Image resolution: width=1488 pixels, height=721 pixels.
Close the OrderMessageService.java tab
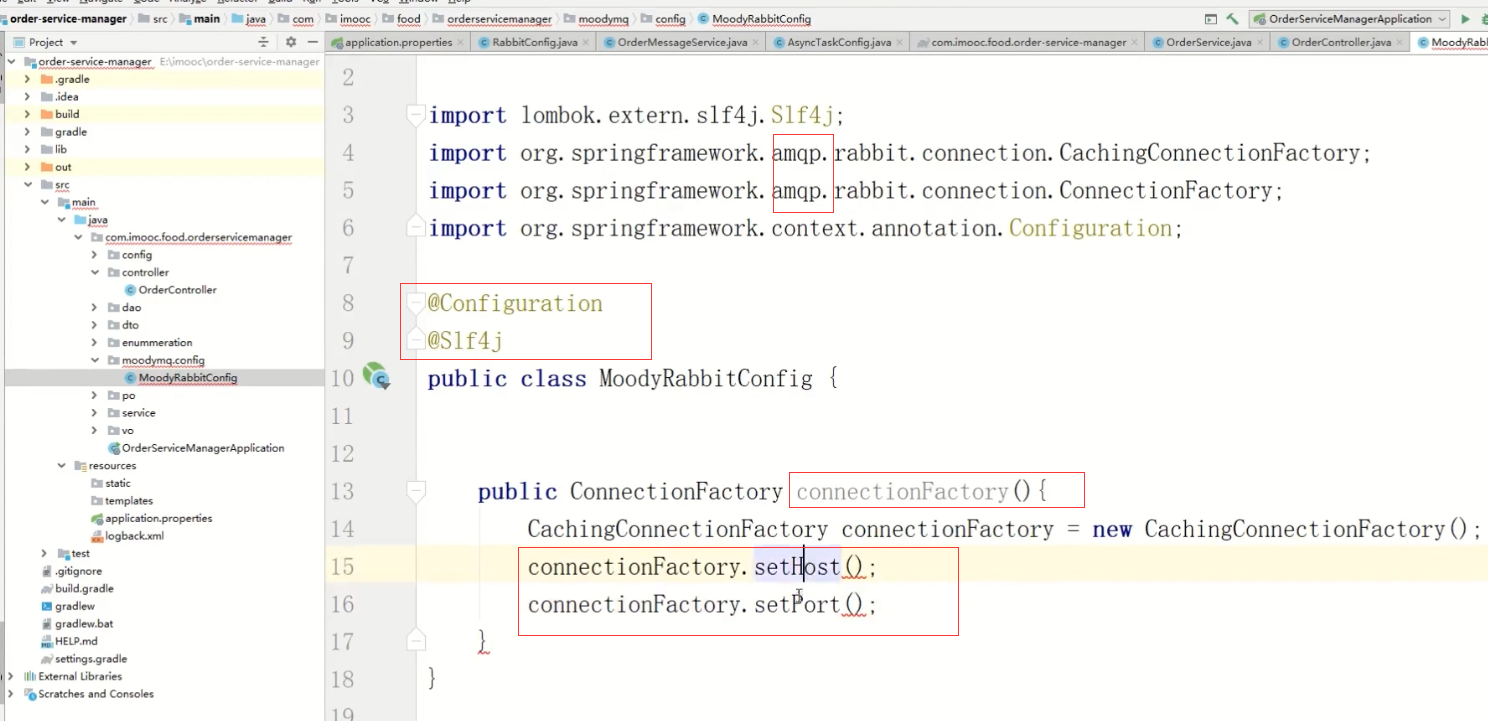pyautogui.click(x=755, y=42)
